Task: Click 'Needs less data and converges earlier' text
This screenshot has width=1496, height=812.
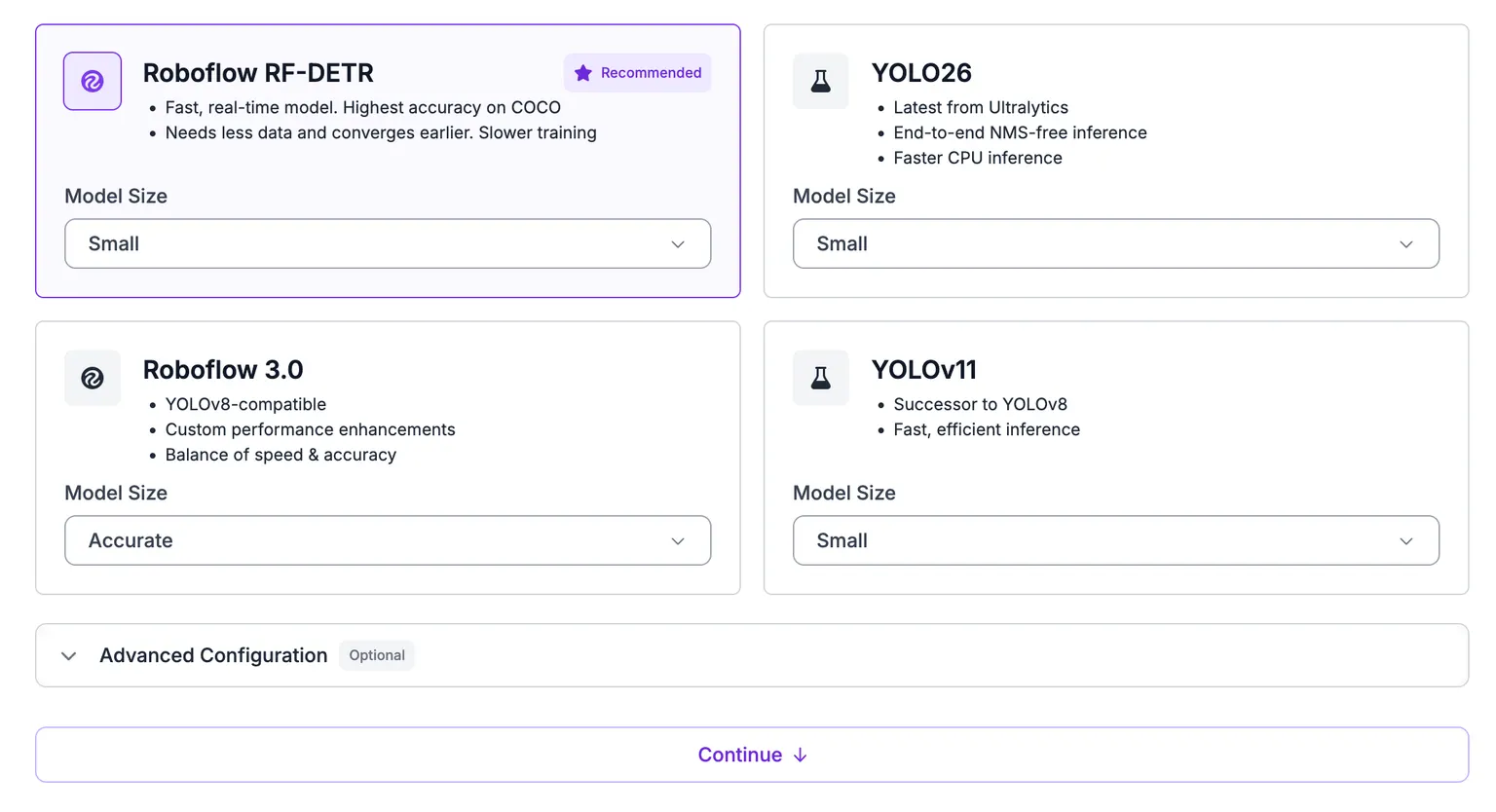Action: (318, 132)
